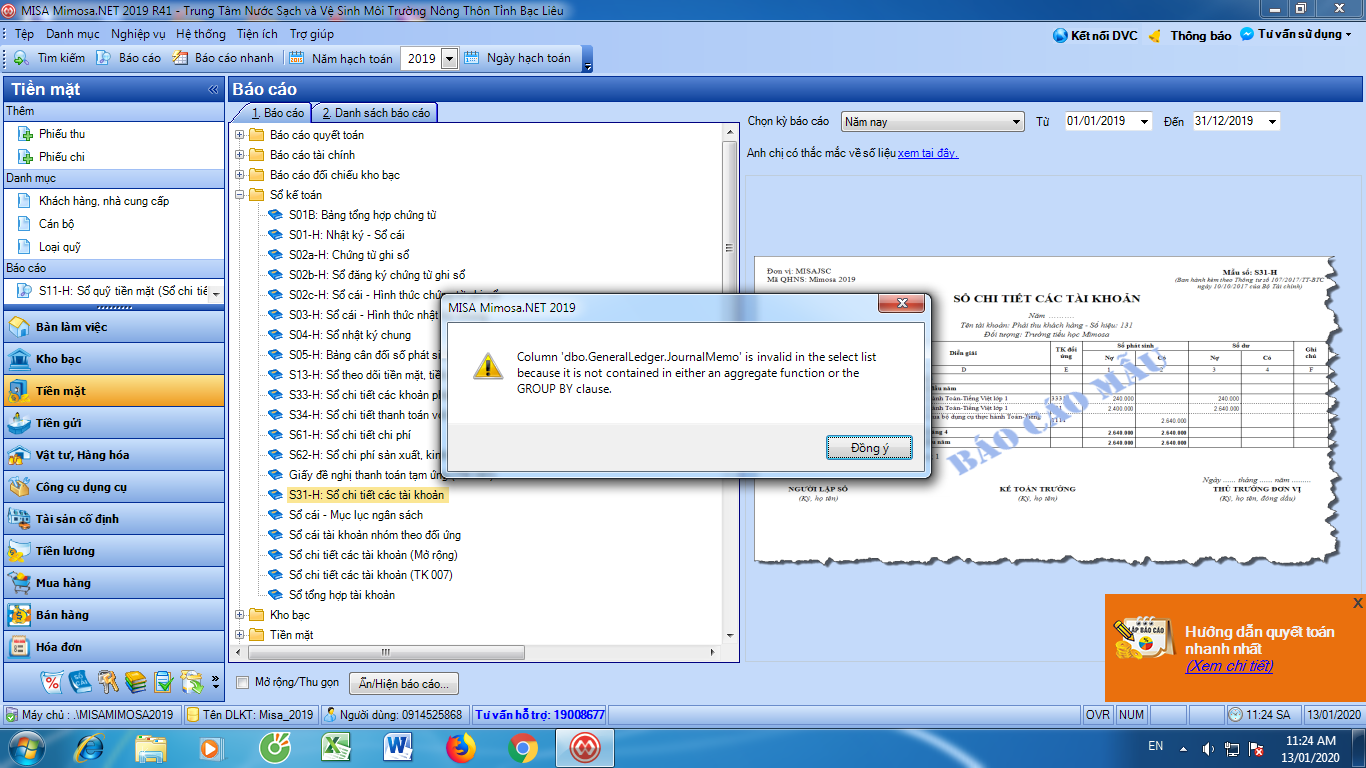Switch to Danh sách báo cáo tab
Image resolution: width=1366 pixels, height=768 pixels.
[376, 113]
